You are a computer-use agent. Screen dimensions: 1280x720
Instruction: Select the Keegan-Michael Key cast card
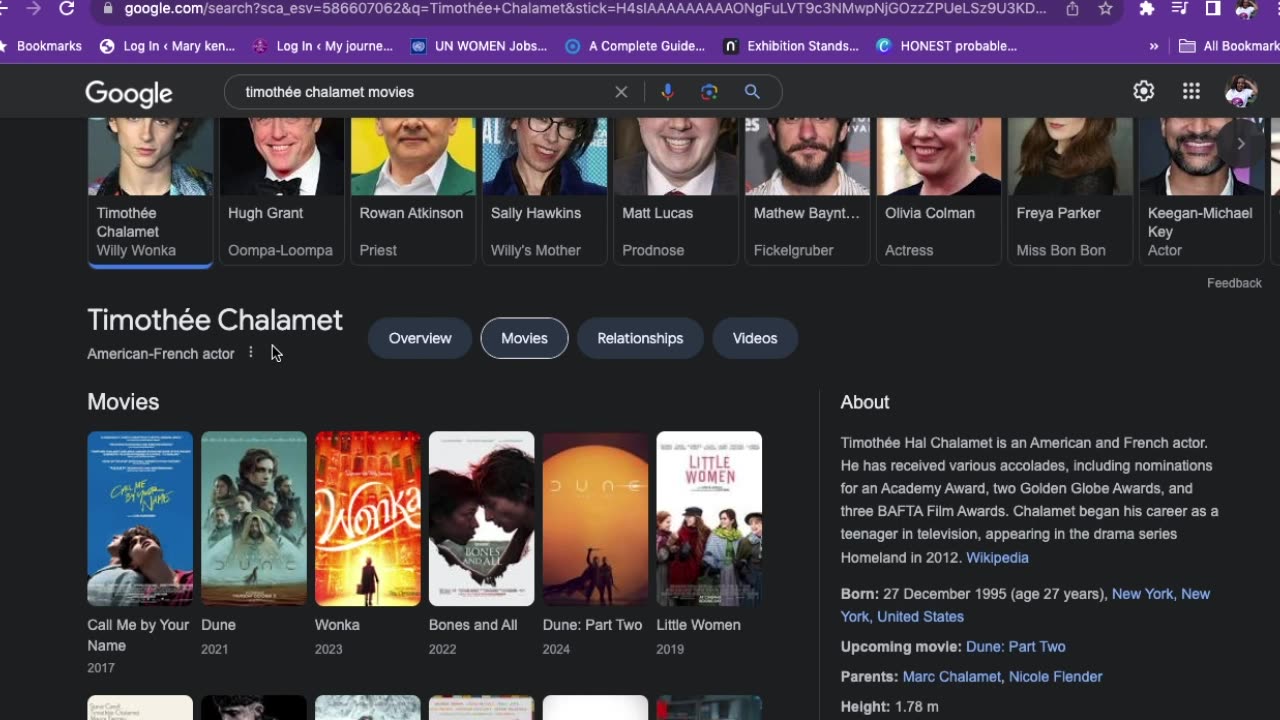pyautogui.click(x=1202, y=190)
